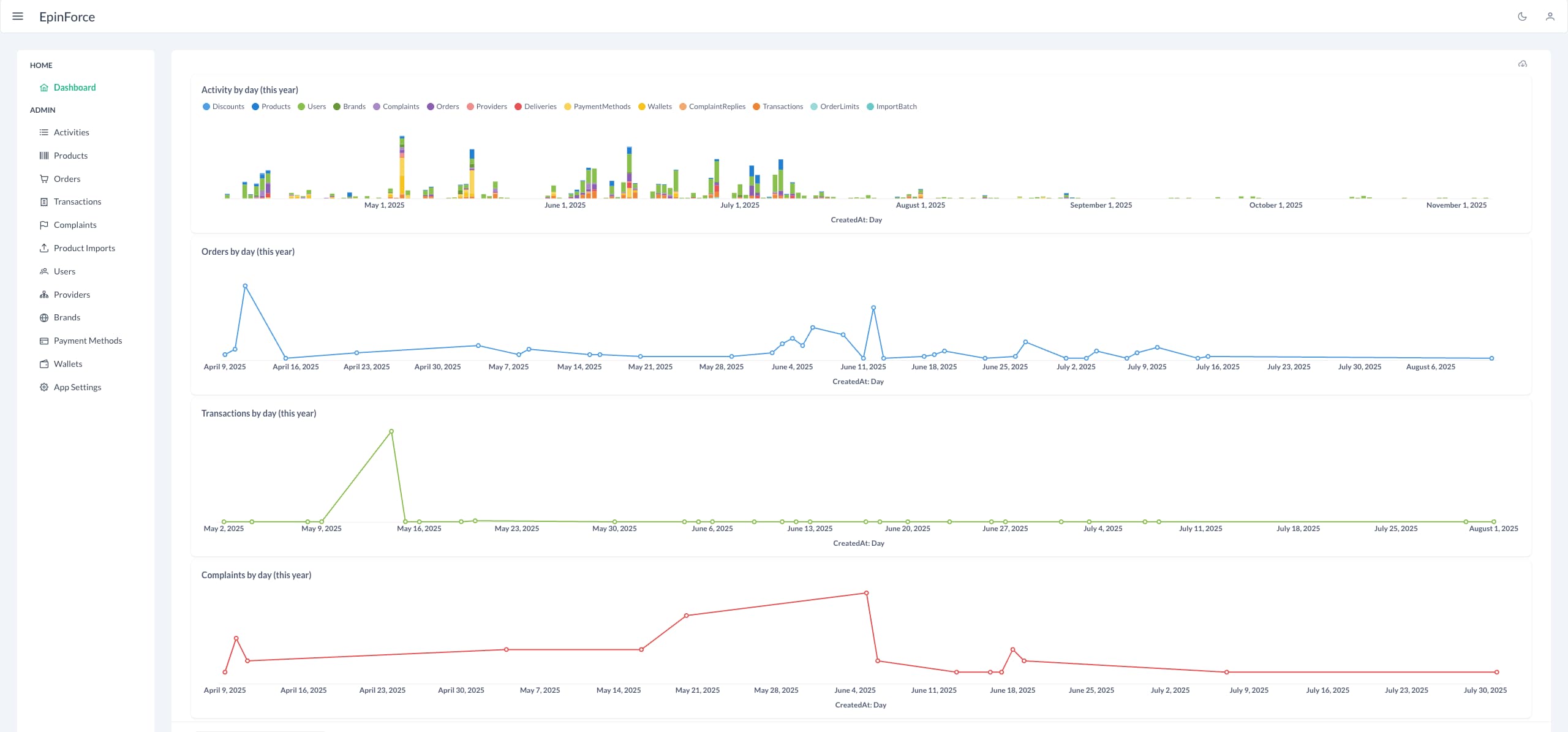The image size is (1568, 732).
Task: Open the user profile icon
Action: click(x=1550, y=17)
